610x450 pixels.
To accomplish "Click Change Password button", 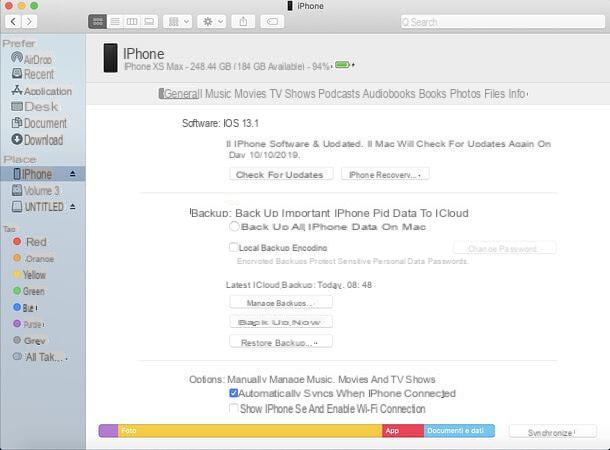I will coord(505,248).
